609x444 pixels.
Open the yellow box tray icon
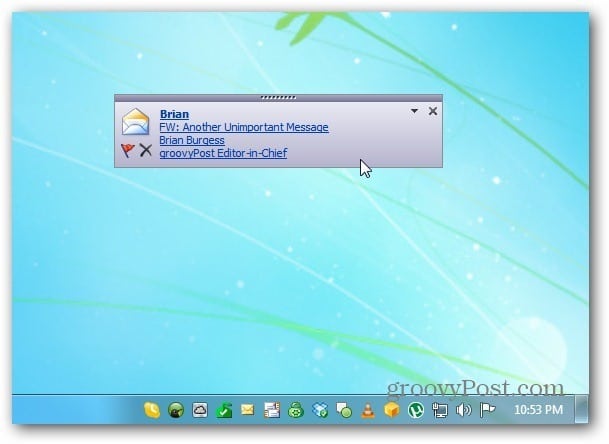(392, 410)
